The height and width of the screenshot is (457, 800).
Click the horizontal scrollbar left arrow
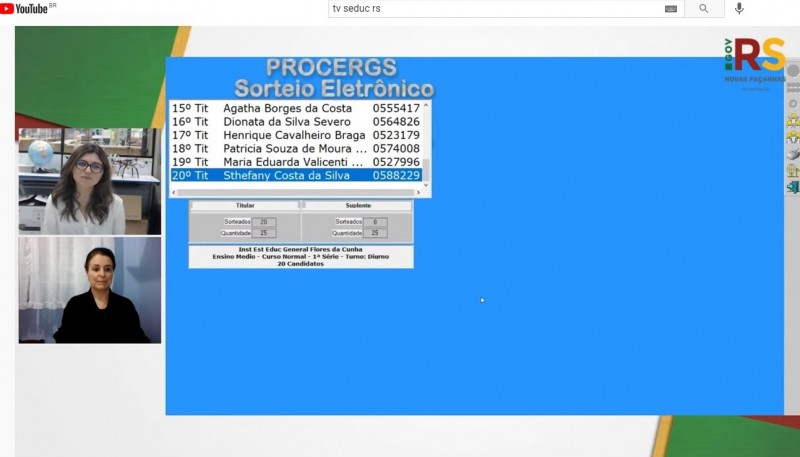[x=174, y=192]
